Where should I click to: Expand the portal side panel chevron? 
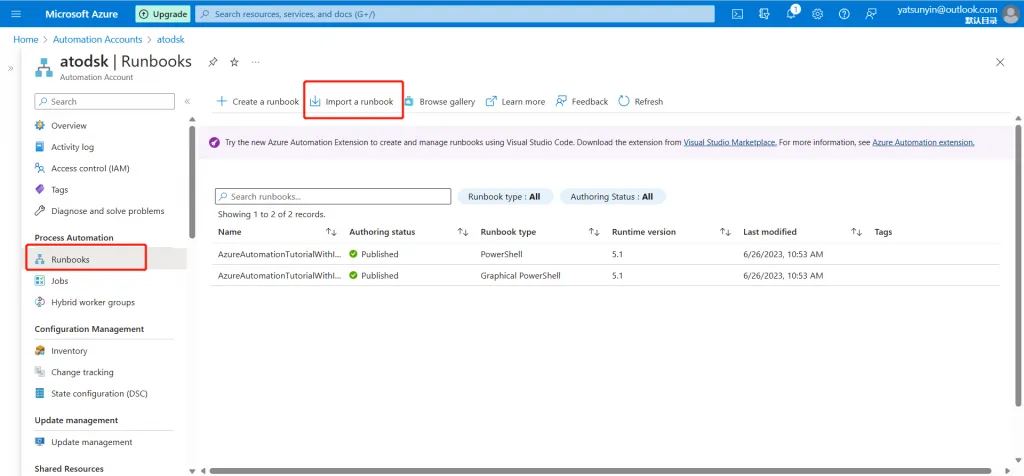point(10,68)
